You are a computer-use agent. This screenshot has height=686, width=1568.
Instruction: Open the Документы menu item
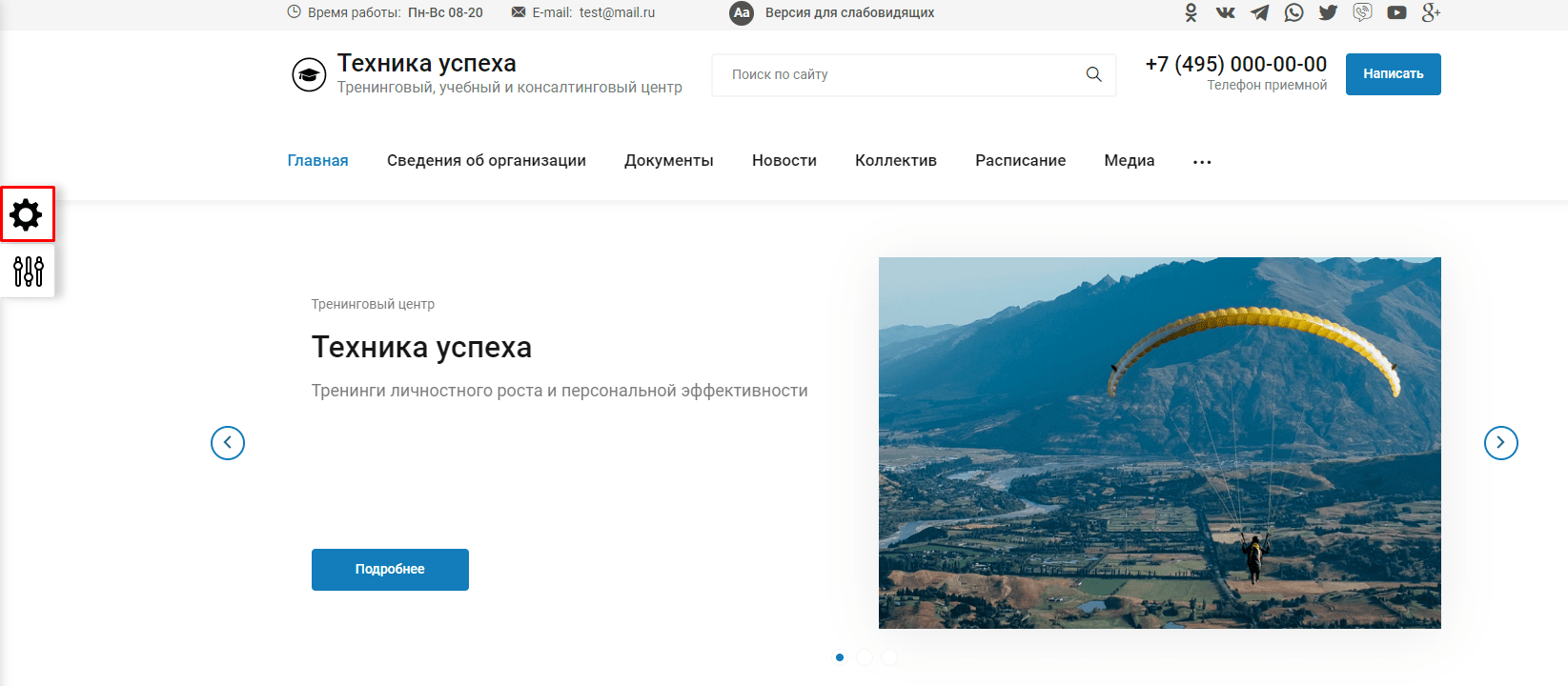669,160
